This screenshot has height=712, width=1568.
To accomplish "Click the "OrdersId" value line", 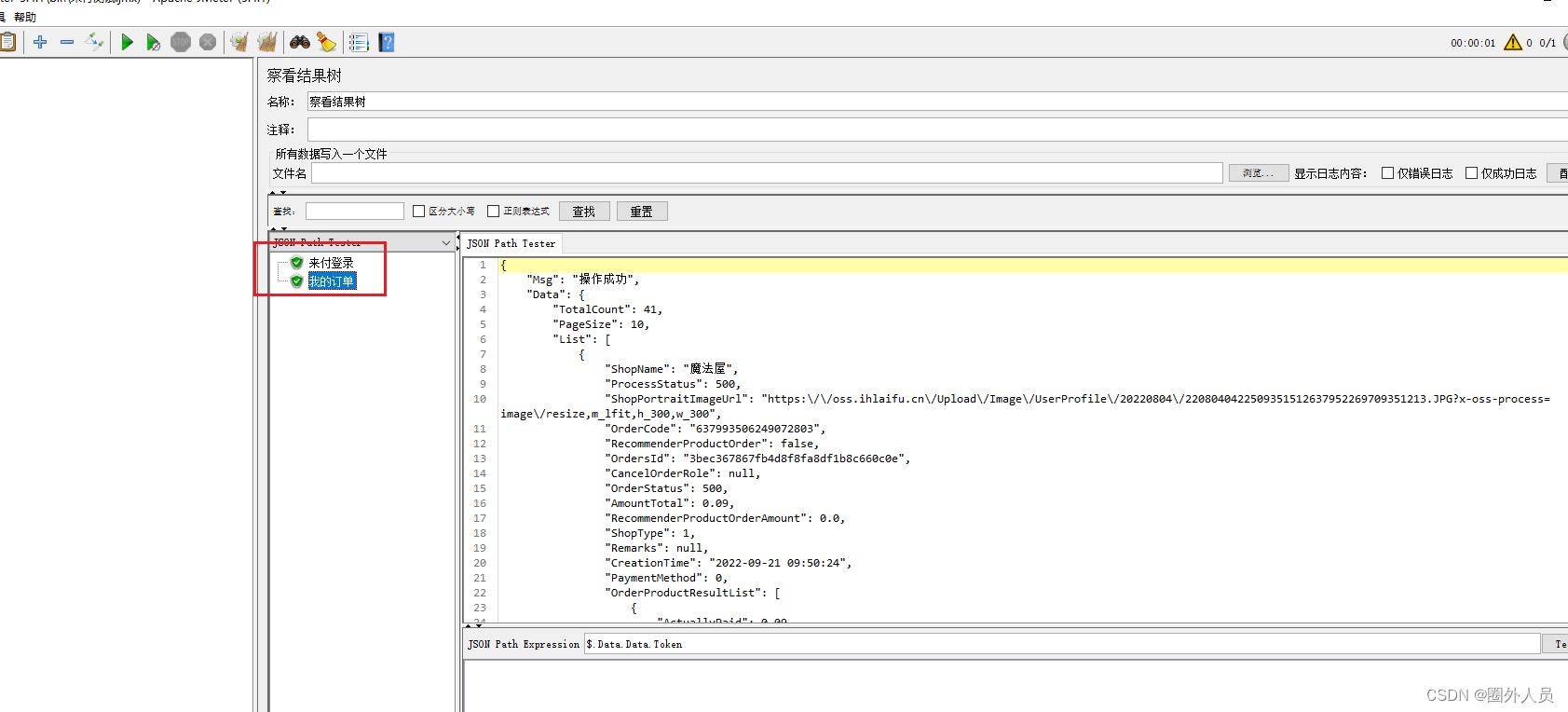I will pos(757,459).
